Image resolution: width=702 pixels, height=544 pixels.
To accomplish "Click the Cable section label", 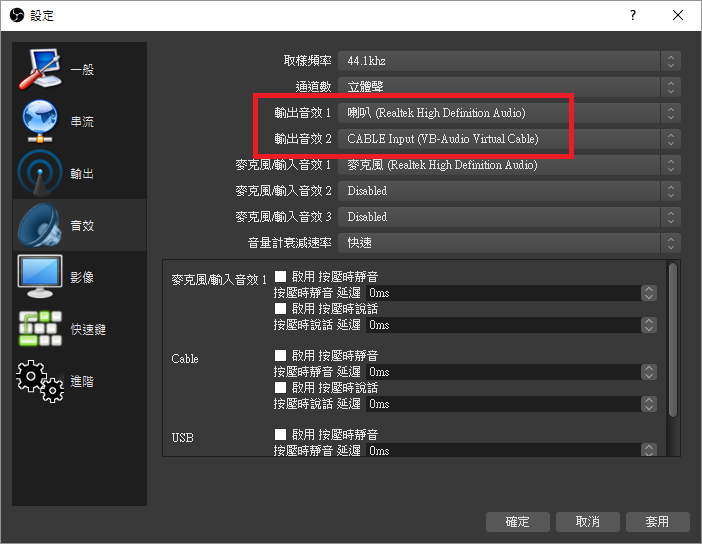I will click(x=184, y=359).
